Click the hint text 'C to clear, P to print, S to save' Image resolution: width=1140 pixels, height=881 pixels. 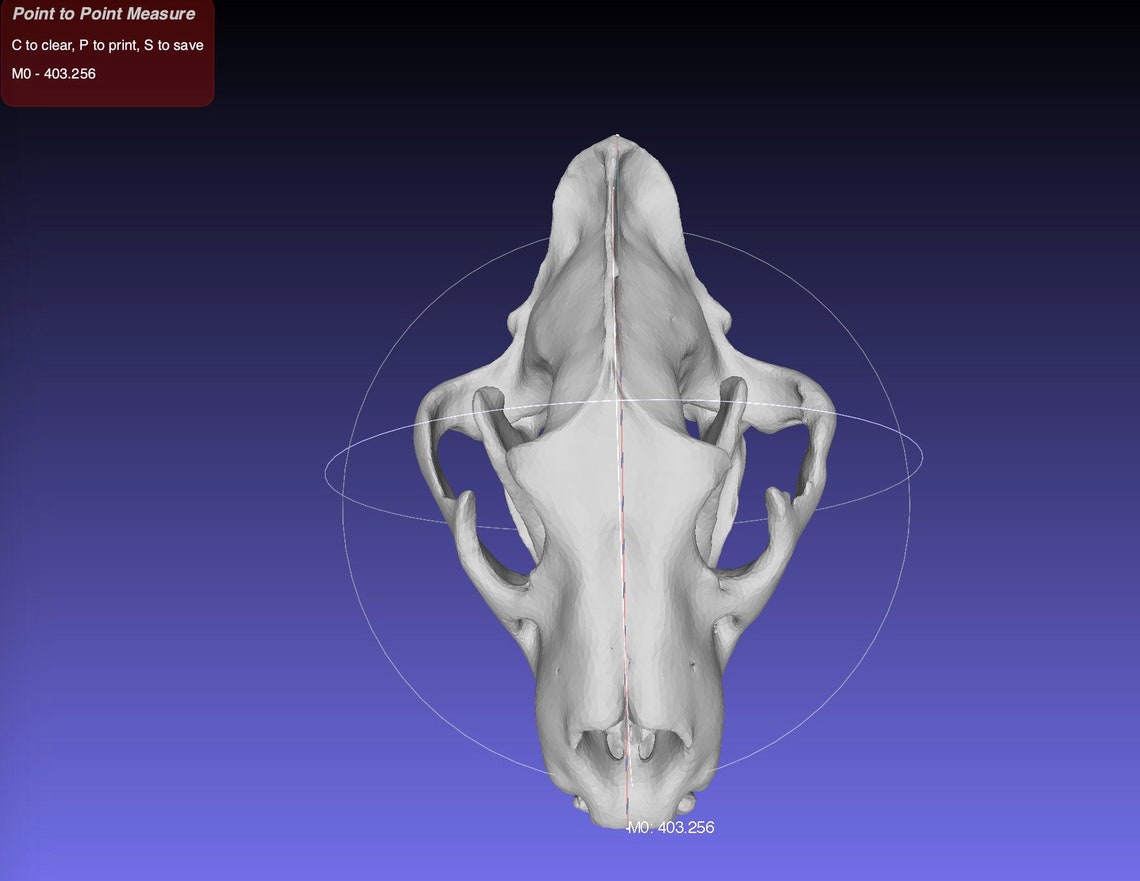pos(107,44)
